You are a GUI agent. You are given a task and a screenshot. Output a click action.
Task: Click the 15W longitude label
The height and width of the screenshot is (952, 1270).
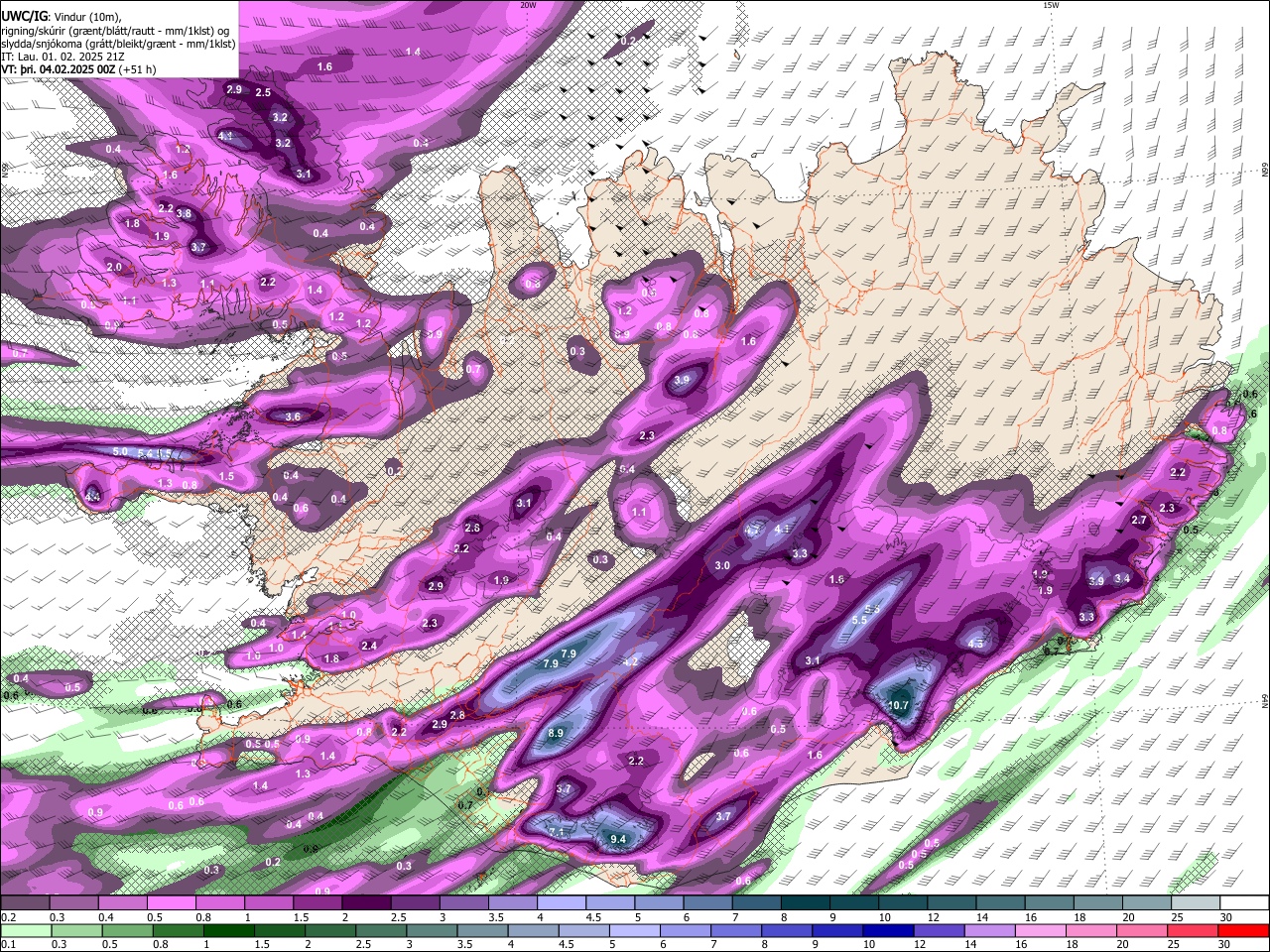pyautogui.click(x=1051, y=5)
